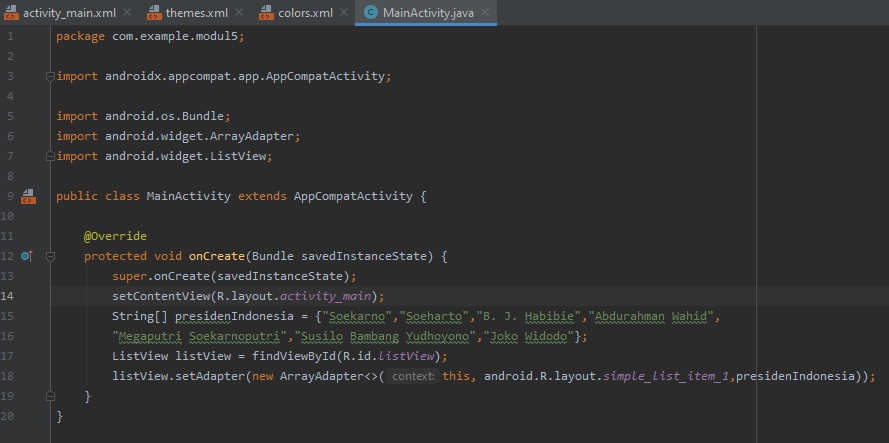Close the colors.xml tab

click(344, 12)
